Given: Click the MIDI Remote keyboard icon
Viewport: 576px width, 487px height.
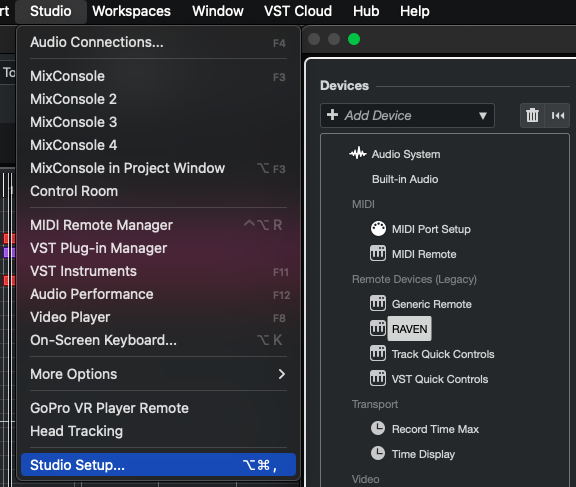Looking at the screenshot, I should point(378,253).
